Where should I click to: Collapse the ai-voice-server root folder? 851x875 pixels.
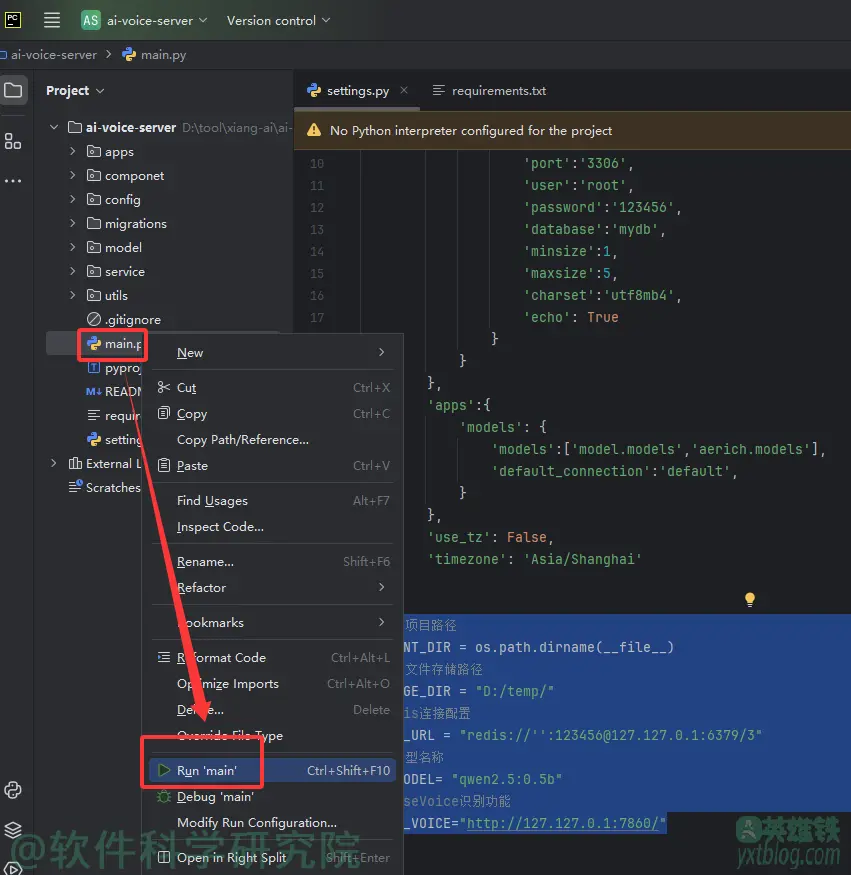pyautogui.click(x=54, y=127)
